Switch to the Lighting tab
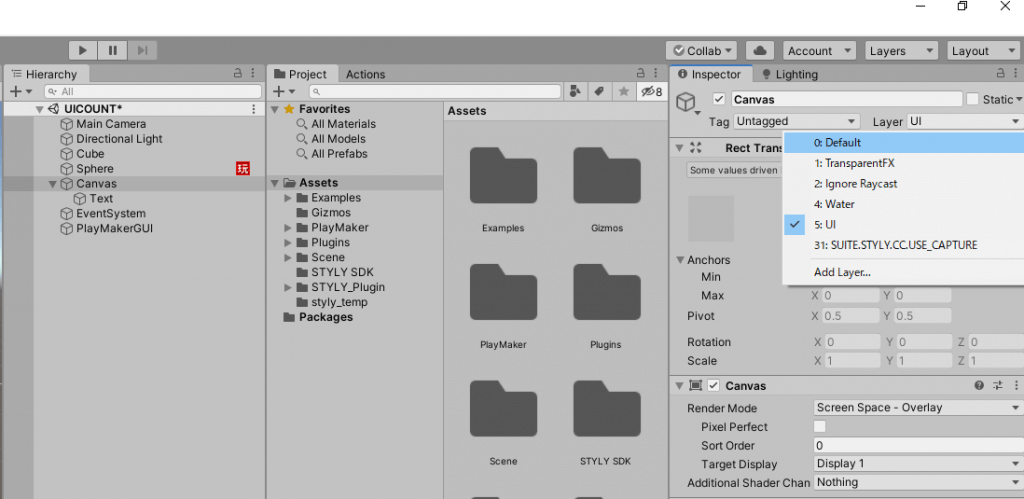Screen dimensions: 1024x499 click(x=789, y=74)
